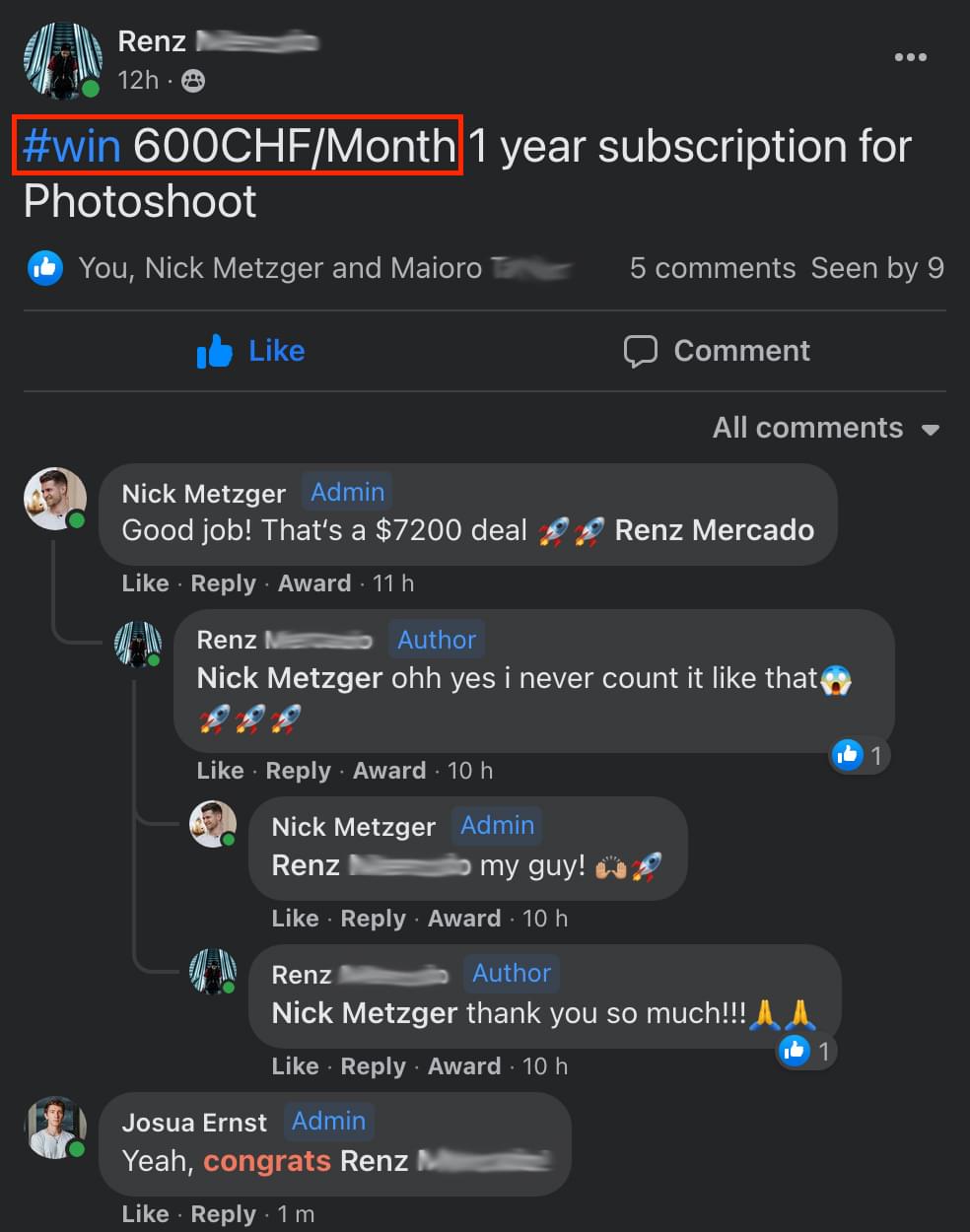Click like reaction badge on Renz's rocket reply
This screenshot has width=970, height=1232.
859,756
